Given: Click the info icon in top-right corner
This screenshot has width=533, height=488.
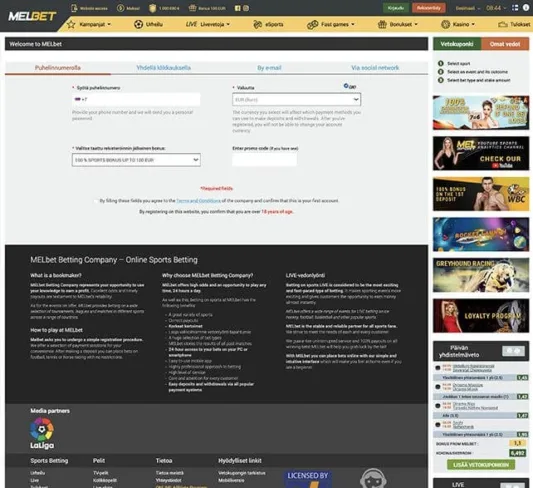Looking at the screenshot, I should pos(526,7).
